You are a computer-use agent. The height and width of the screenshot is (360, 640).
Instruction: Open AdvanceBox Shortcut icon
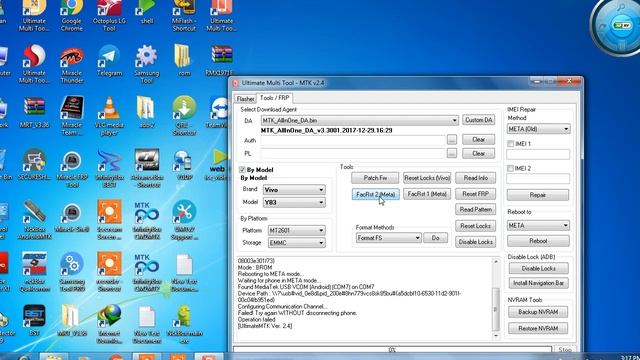147,169
